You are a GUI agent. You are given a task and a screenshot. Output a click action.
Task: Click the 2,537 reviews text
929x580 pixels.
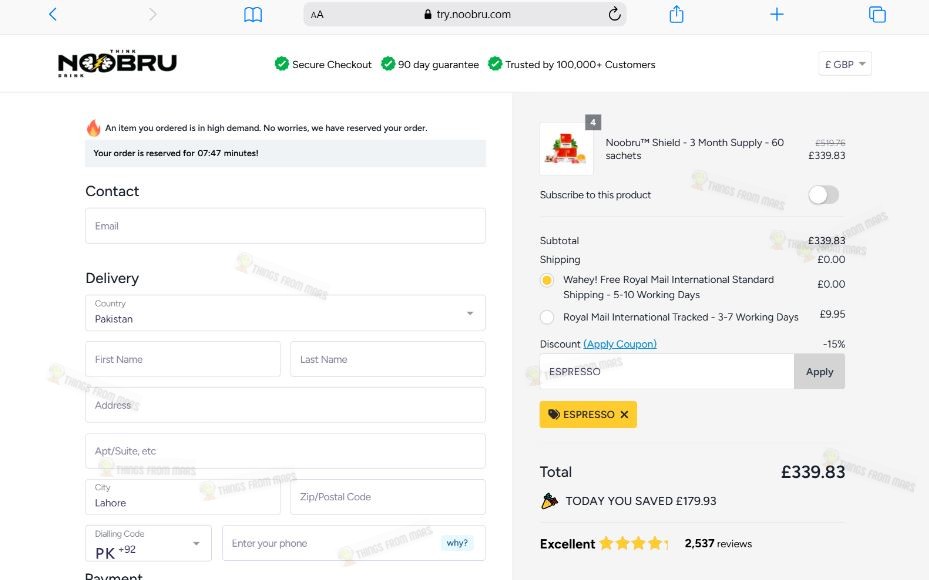point(718,543)
